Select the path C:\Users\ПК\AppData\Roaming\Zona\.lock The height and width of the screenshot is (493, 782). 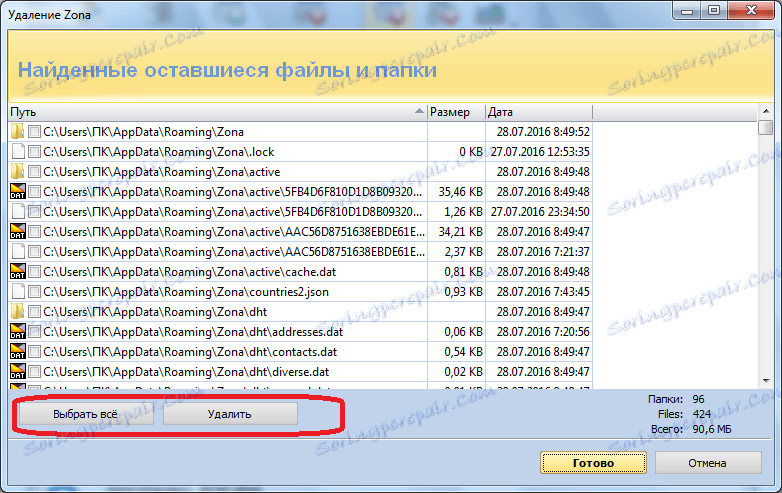click(159, 152)
